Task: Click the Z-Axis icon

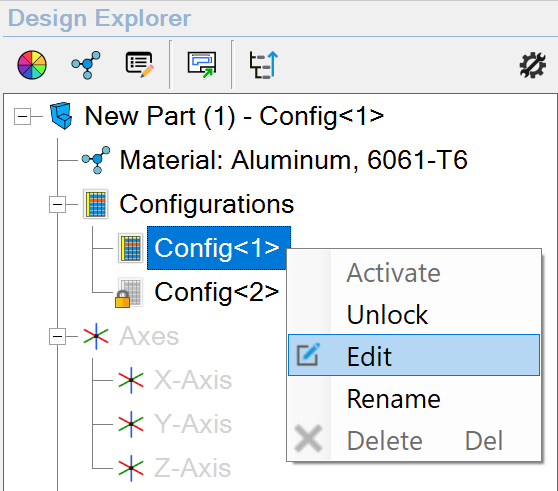Action: (x=131, y=468)
